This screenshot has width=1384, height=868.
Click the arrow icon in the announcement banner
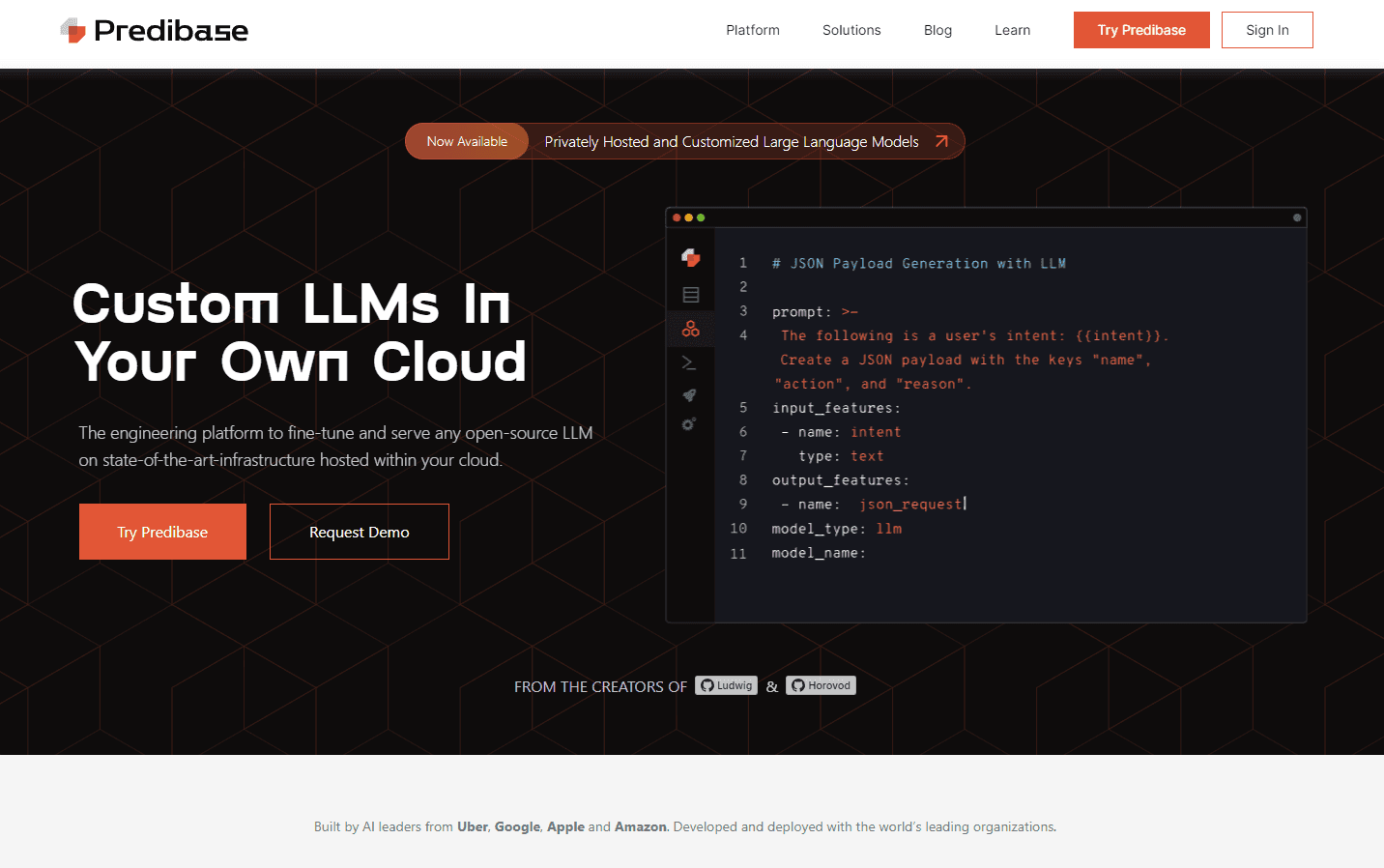click(941, 141)
